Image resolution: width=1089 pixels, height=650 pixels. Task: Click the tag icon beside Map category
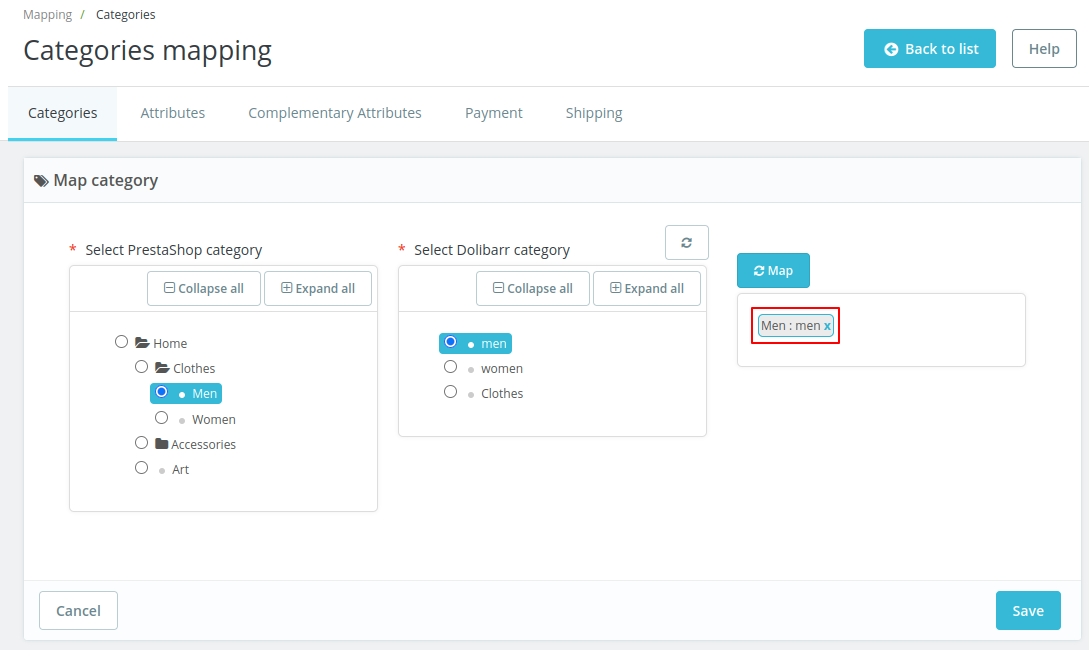point(41,181)
